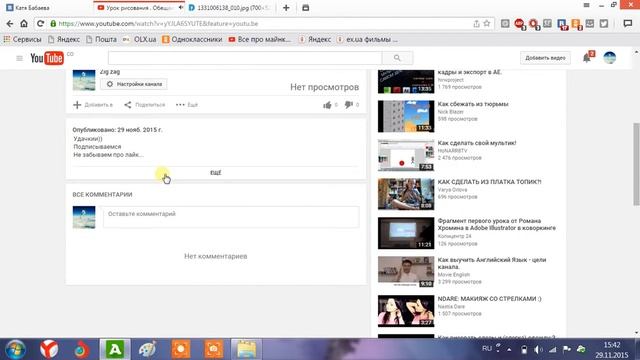Open new tab with plus button
The height and width of the screenshot is (360, 640).
pos(286,8)
